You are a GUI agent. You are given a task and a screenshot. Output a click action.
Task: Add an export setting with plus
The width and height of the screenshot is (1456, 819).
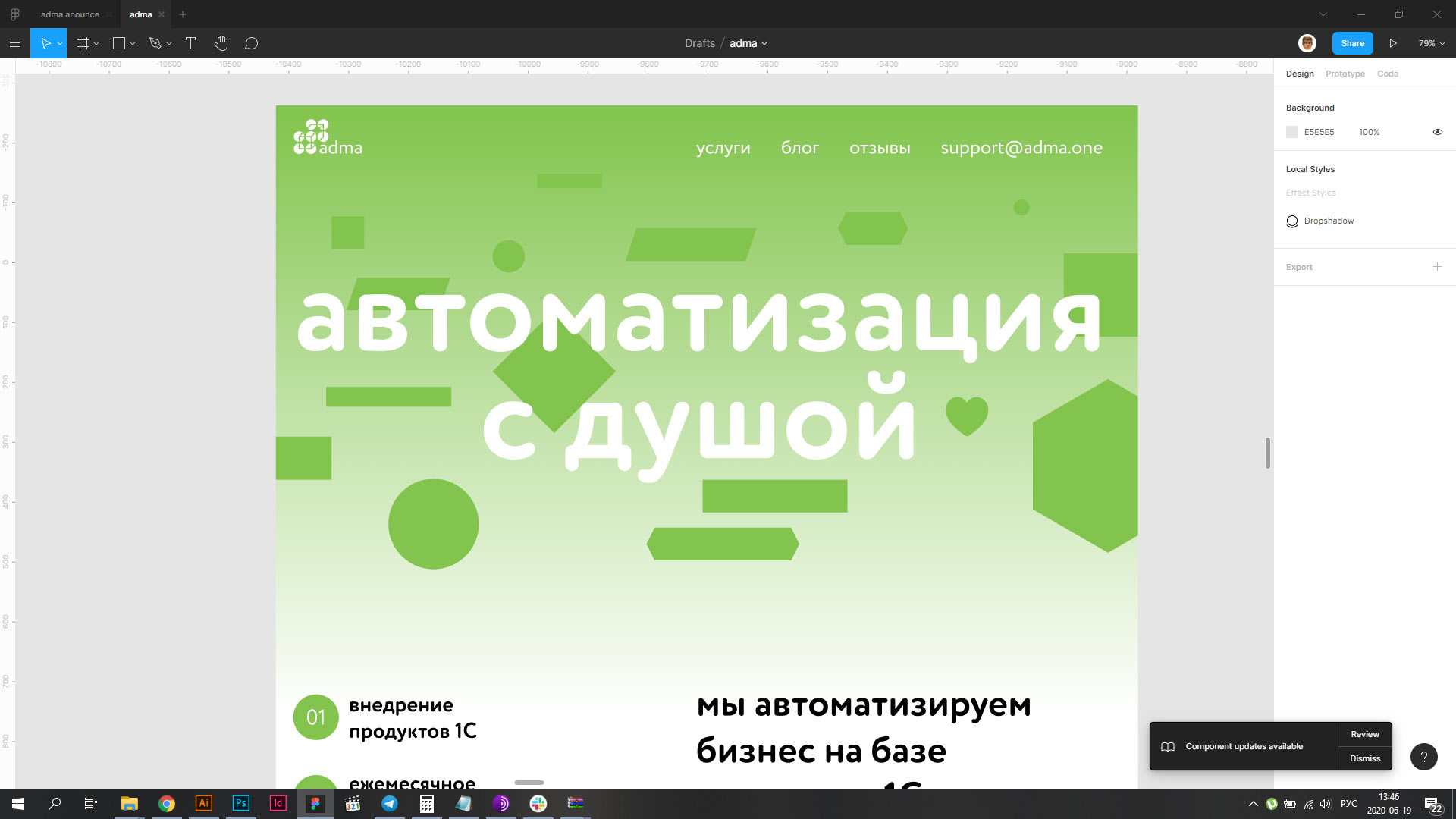pos(1436,267)
